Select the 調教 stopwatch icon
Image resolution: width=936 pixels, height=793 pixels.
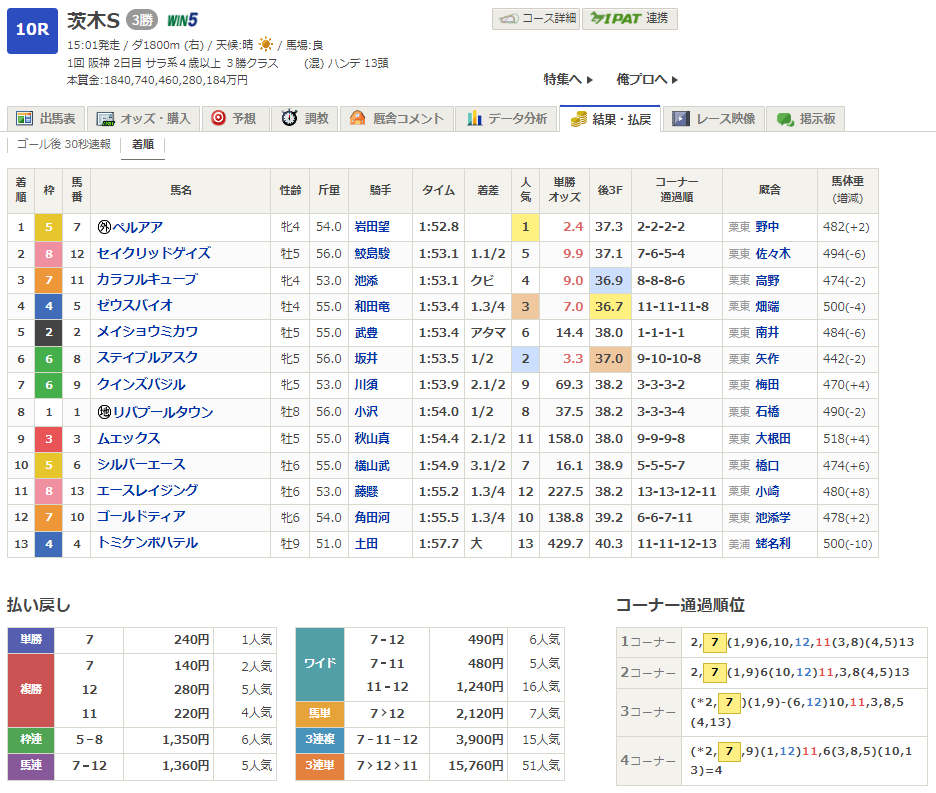click(x=289, y=119)
